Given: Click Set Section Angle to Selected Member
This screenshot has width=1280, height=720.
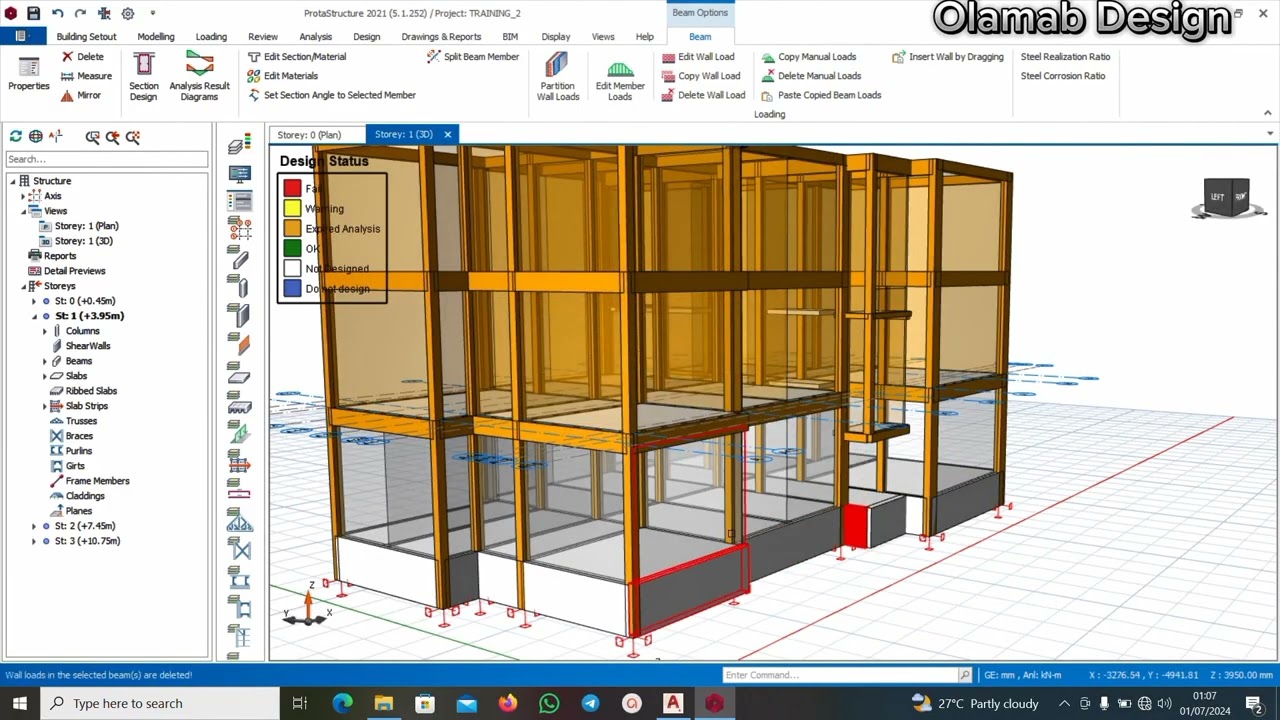Looking at the screenshot, I should click(331, 95).
